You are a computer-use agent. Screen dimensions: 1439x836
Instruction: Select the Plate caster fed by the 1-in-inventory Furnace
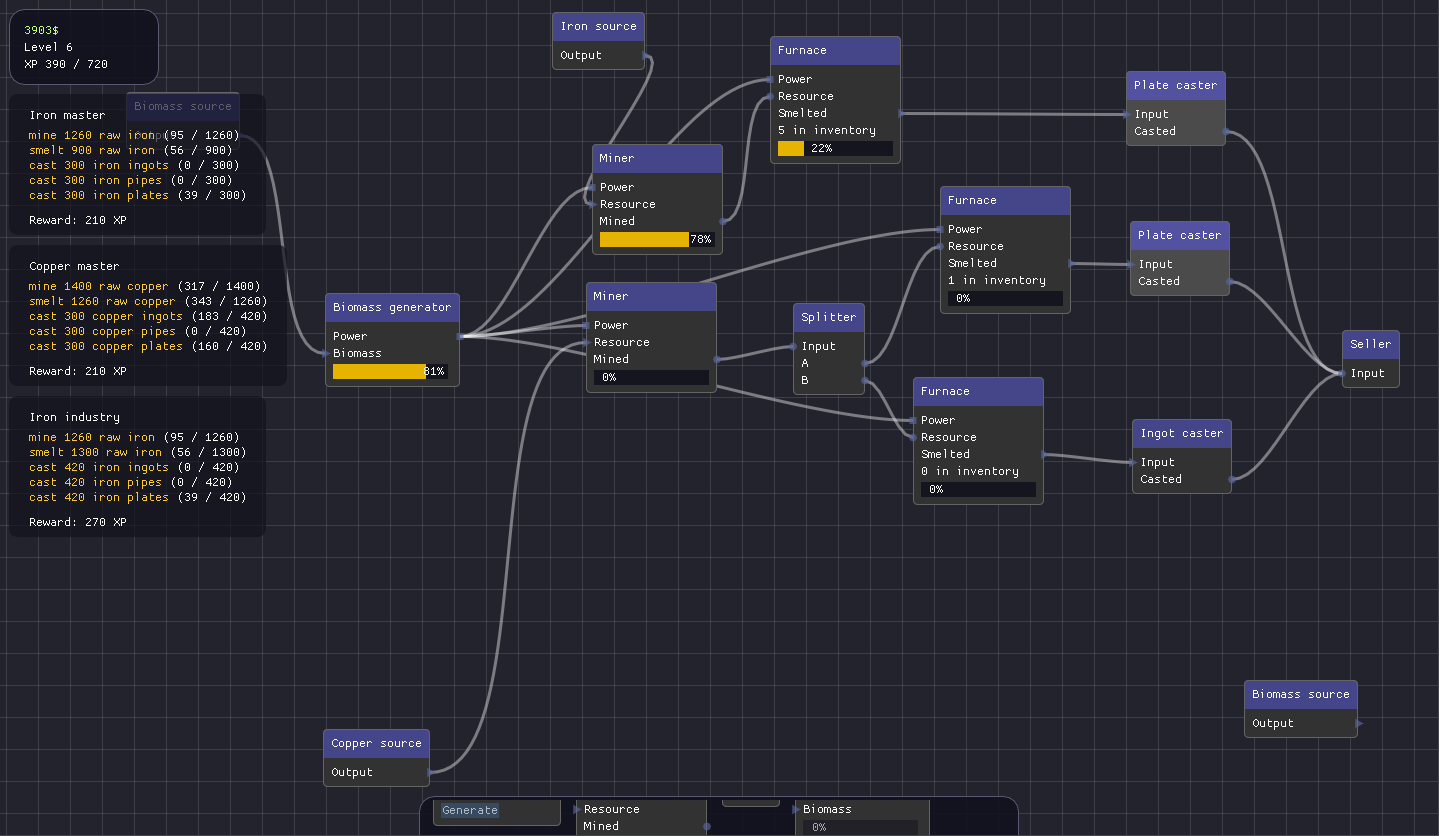coord(1180,235)
